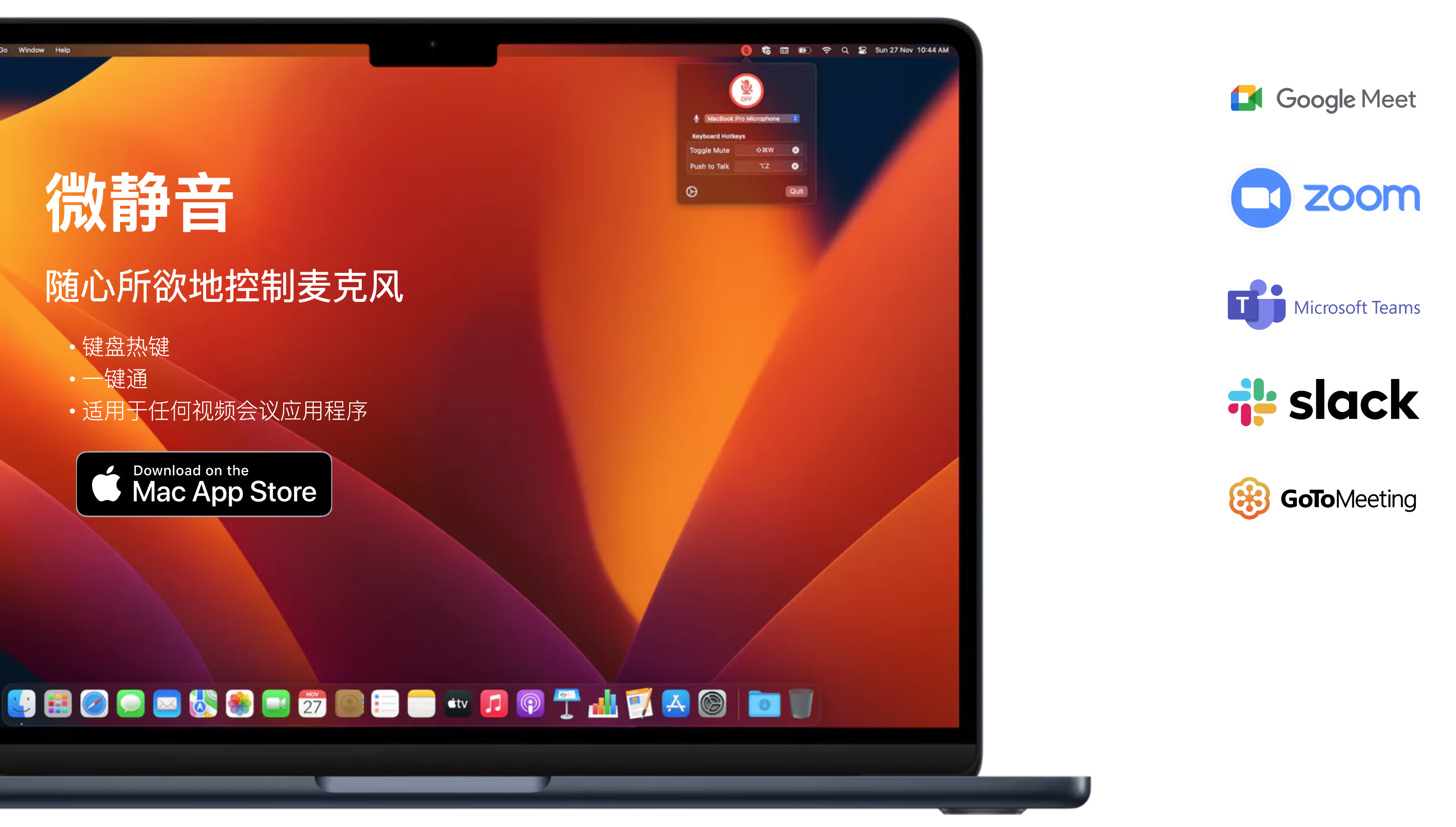Open Launchpad from the dock
The image size is (1456, 827).
click(x=56, y=703)
